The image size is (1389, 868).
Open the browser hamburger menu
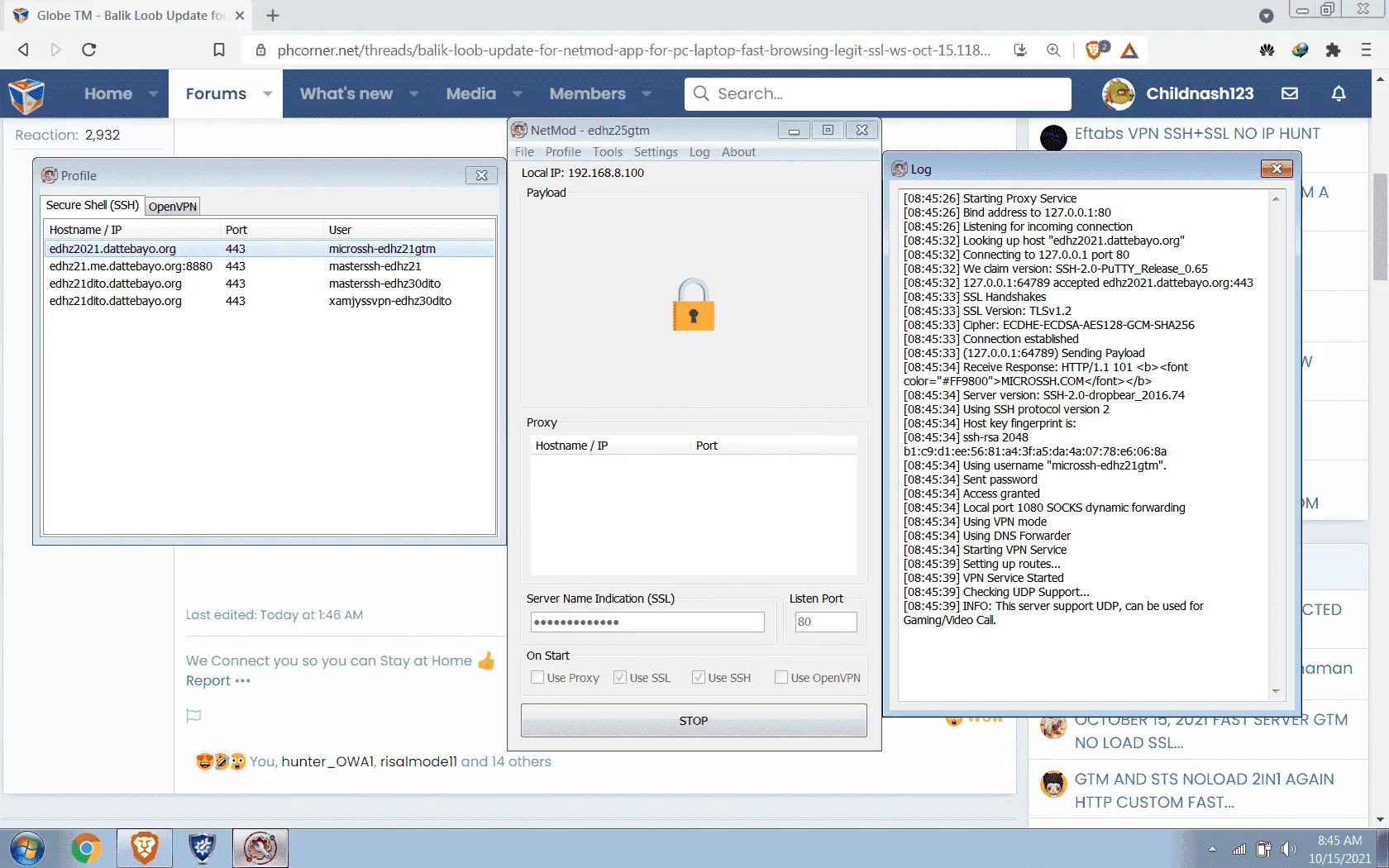pos(1366,50)
